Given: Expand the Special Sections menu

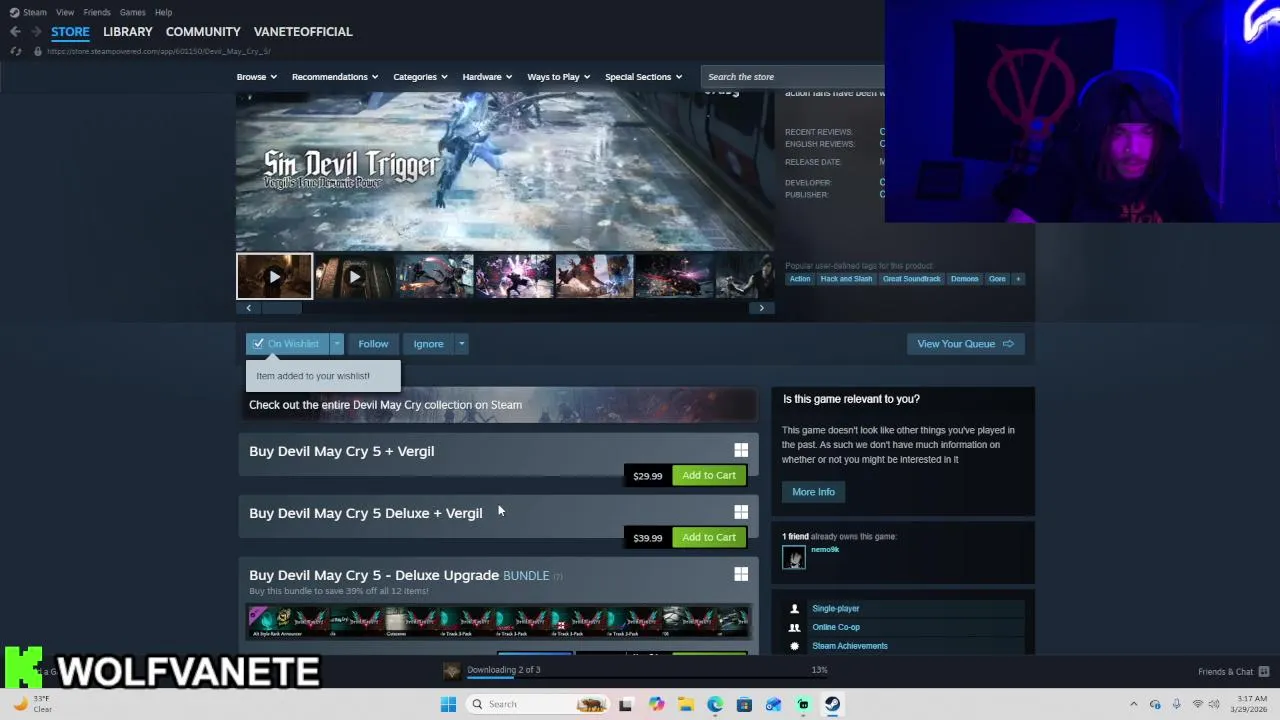Looking at the screenshot, I should click(643, 77).
